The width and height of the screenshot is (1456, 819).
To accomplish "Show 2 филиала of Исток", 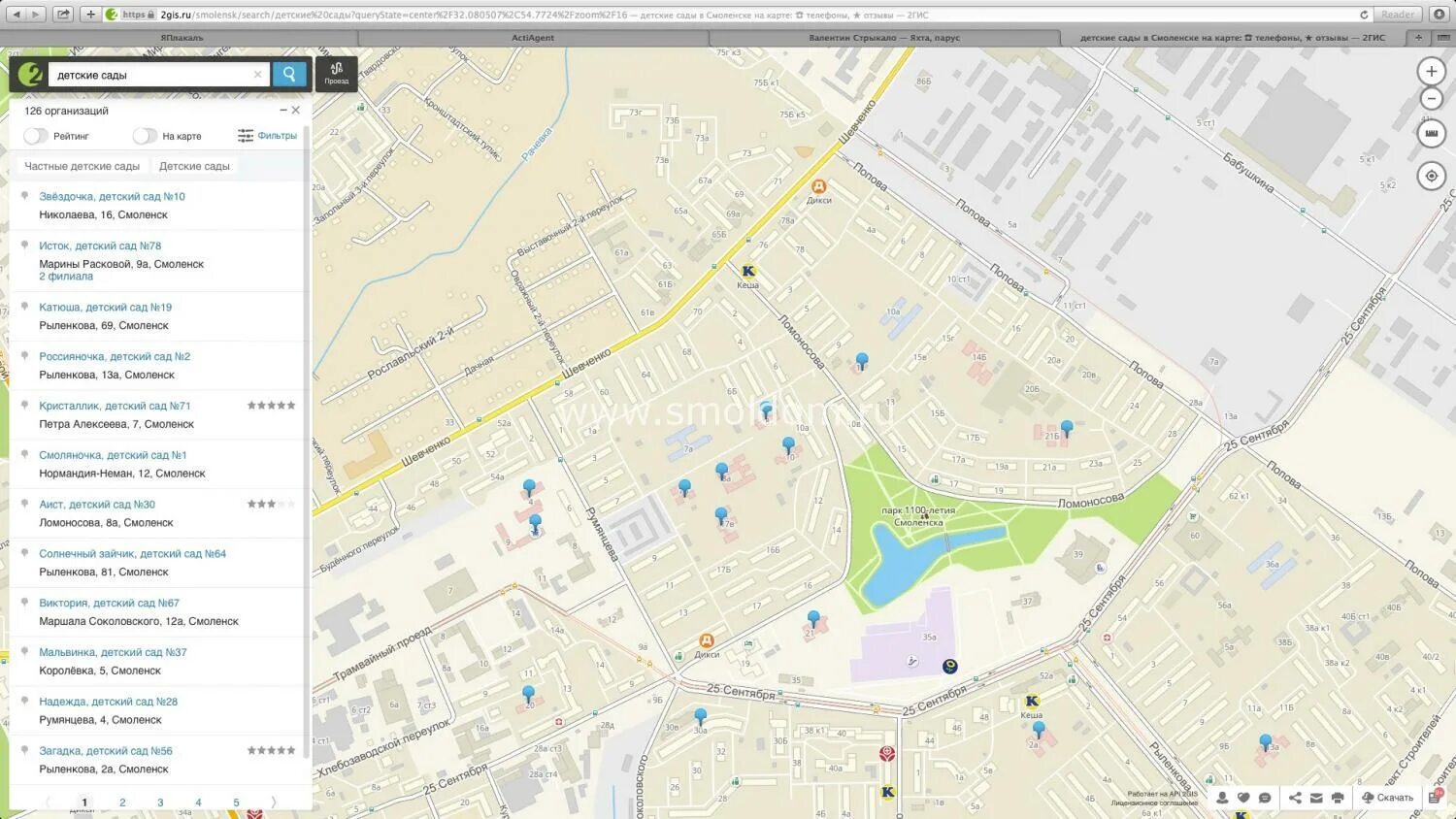I will (x=66, y=277).
